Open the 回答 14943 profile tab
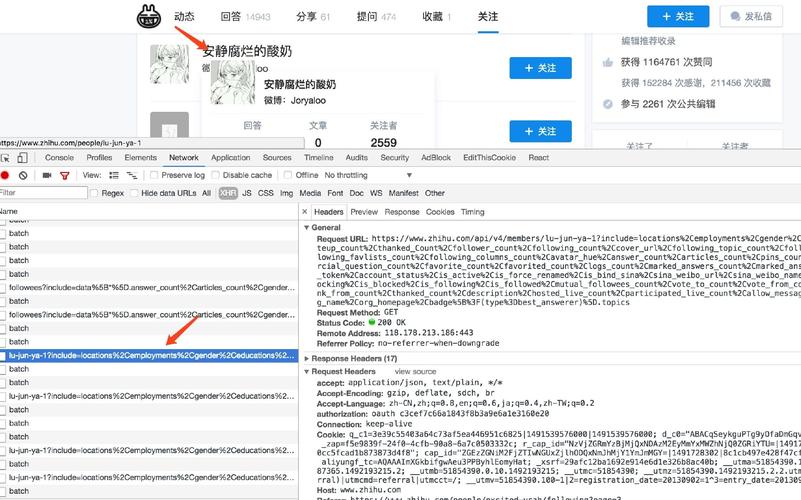Screen dimensions: 801x500 pyautogui.click(x=246, y=16)
